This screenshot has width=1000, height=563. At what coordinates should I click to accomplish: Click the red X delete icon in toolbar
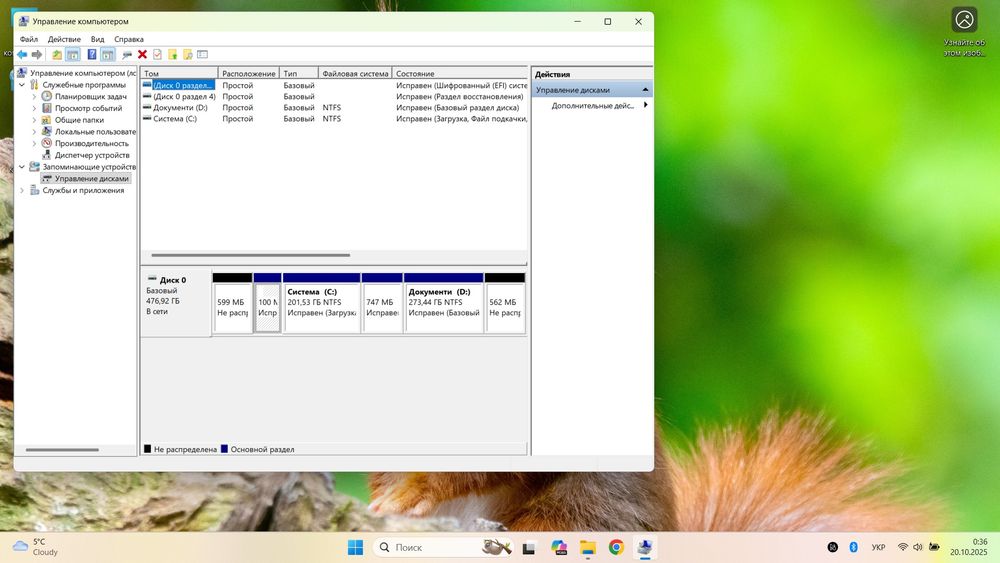[x=142, y=55]
